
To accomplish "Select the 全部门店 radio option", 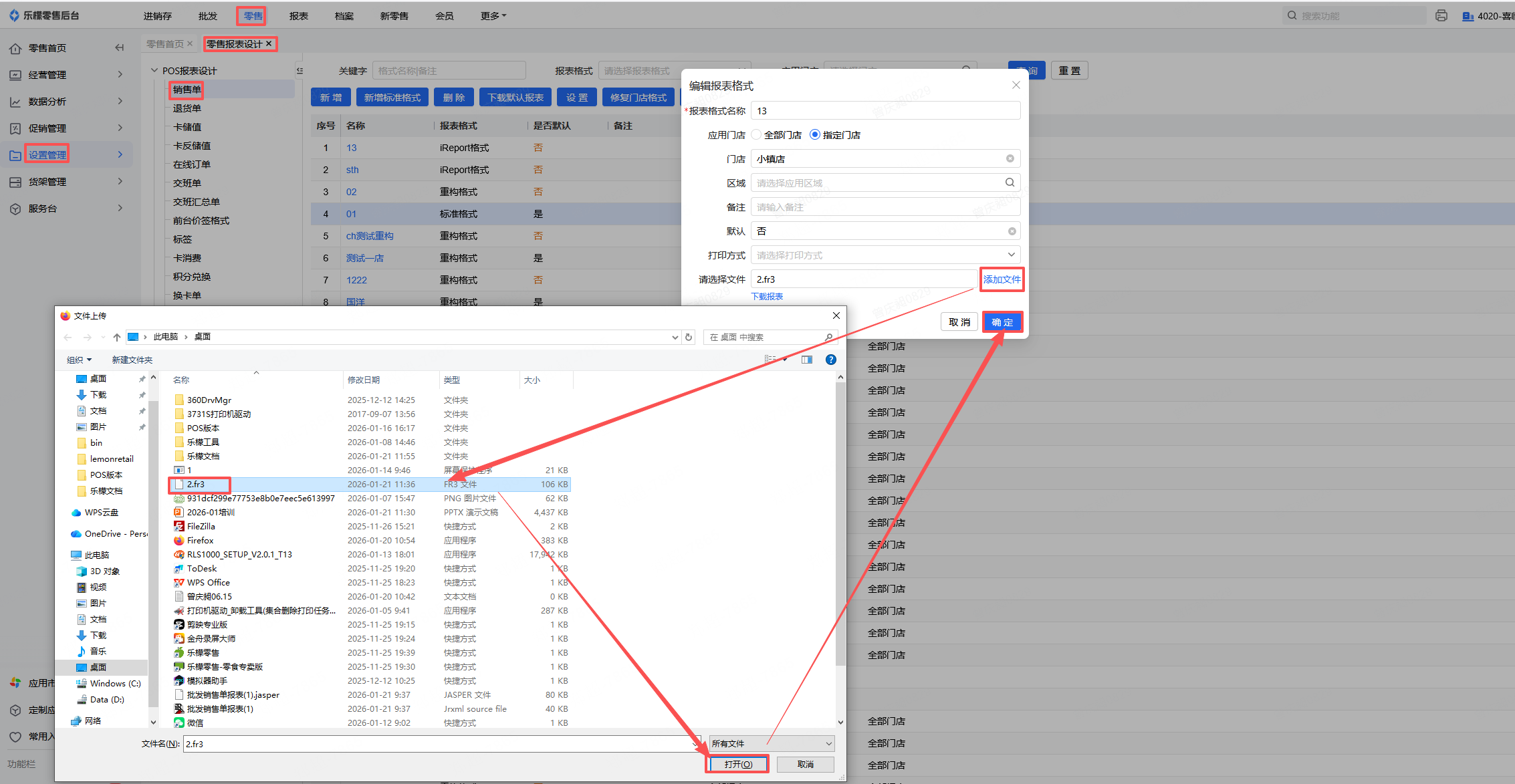I will 757,134.
